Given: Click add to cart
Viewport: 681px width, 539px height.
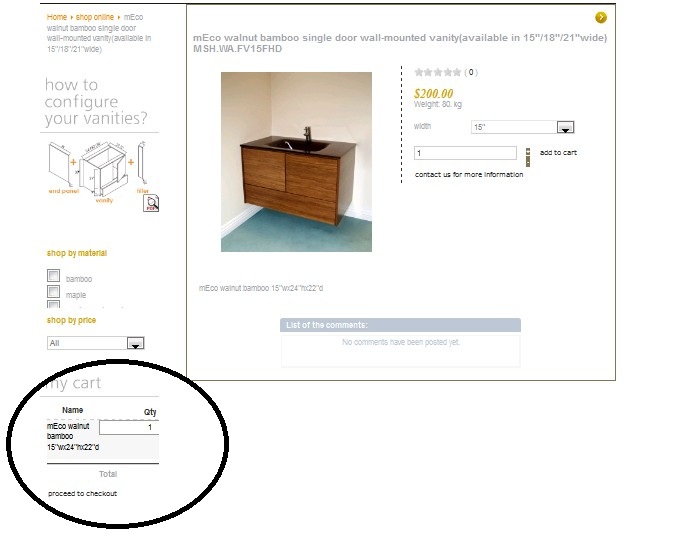Looking at the screenshot, I should pos(558,152).
